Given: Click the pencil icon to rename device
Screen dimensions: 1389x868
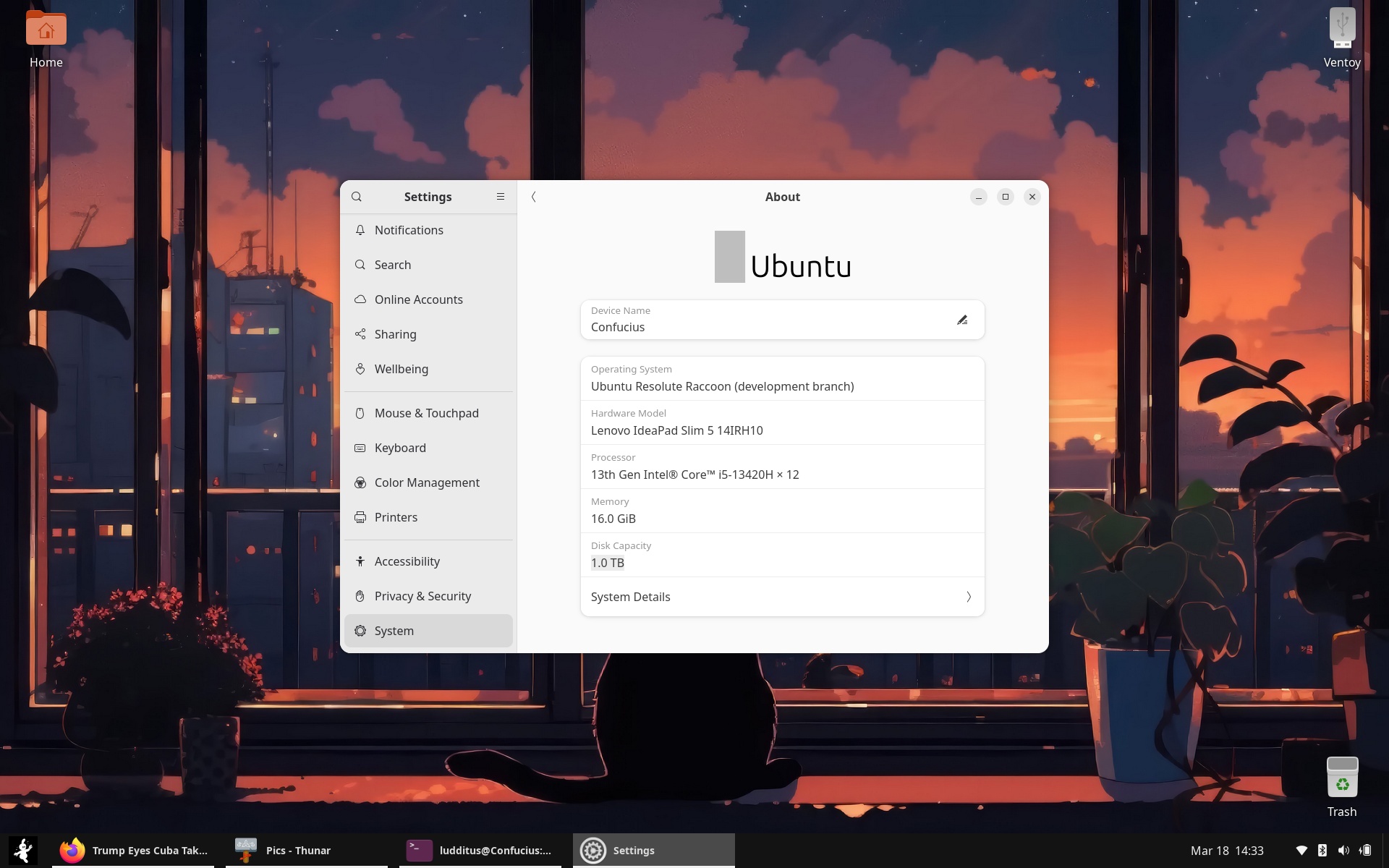Looking at the screenshot, I should [x=962, y=320].
